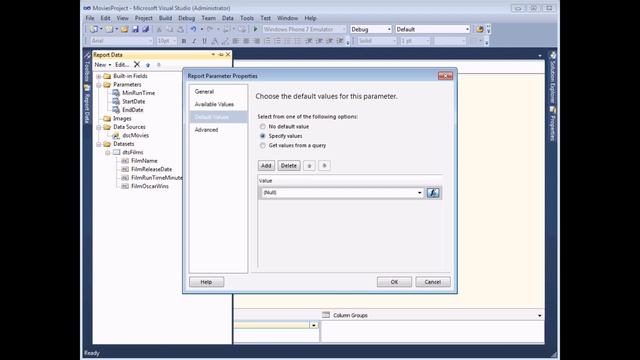Viewport: 640px width, 360px height.
Task: Select the StartDate parameter
Action: 133,101
